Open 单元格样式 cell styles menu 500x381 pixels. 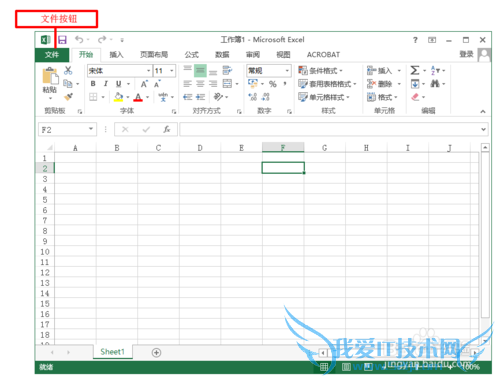(x=324, y=97)
